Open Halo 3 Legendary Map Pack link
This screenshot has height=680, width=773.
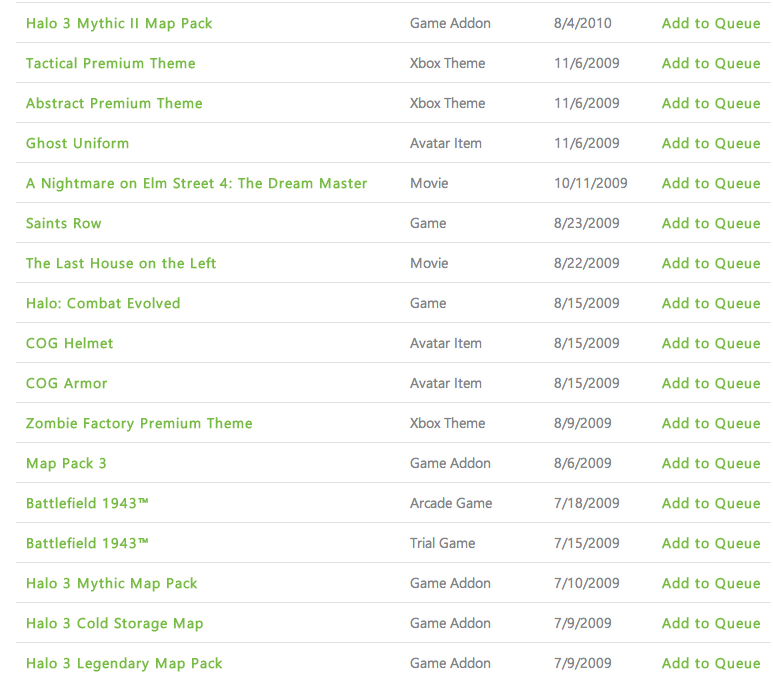(124, 663)
